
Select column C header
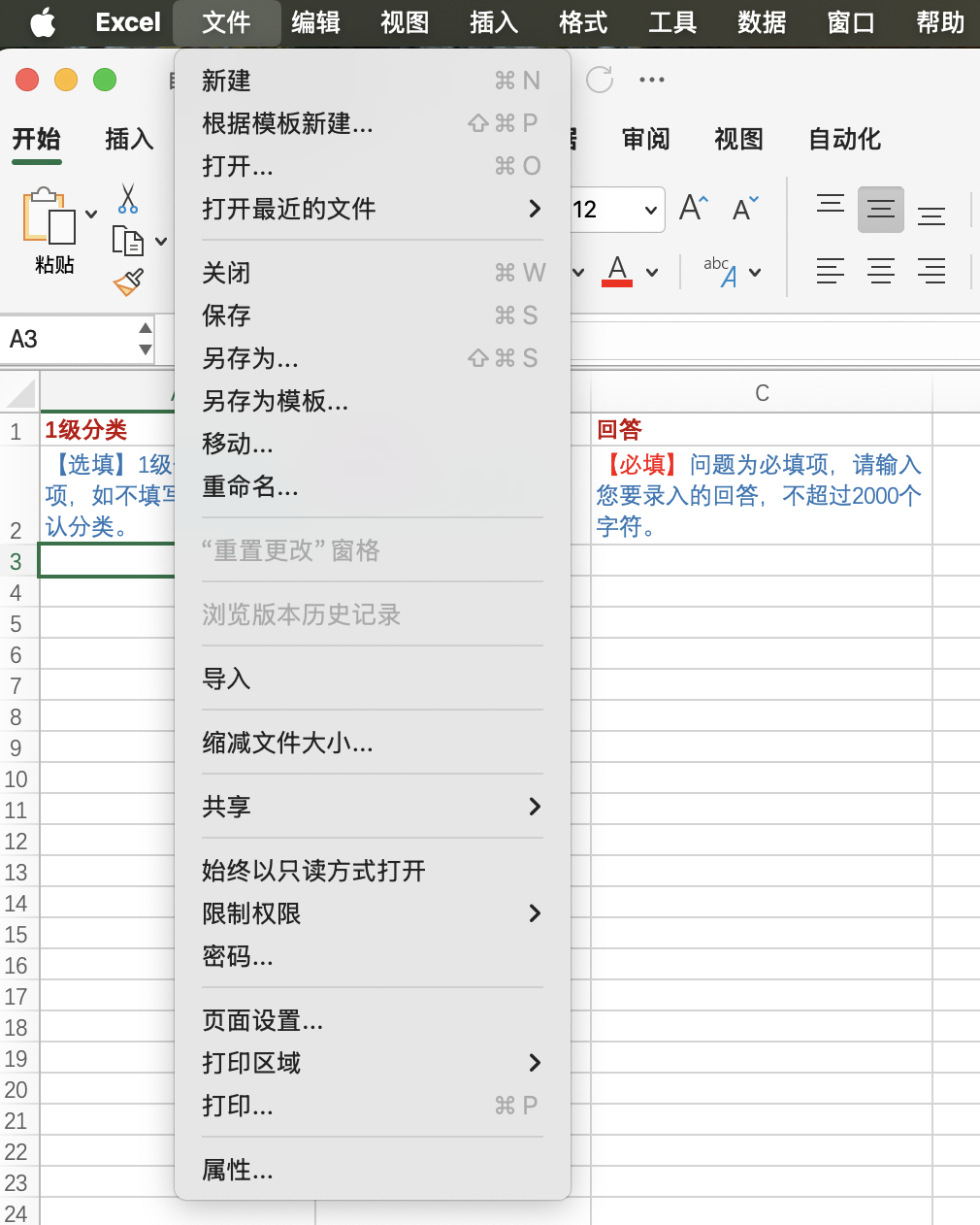pyautogui.click(x=762, y=393)
